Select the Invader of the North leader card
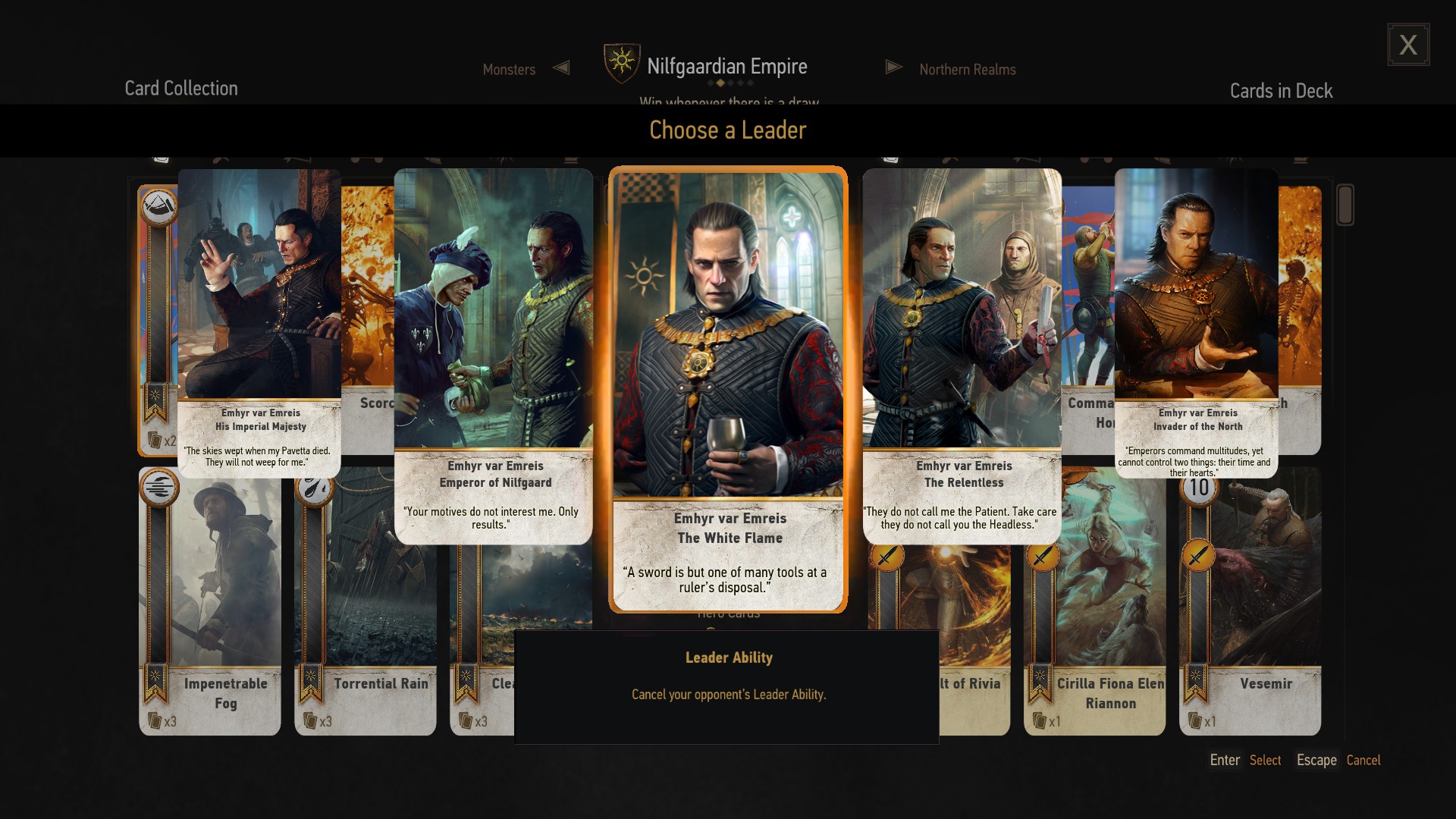Viewport: 1456px width, 819px height. [x=1197, y=324]
